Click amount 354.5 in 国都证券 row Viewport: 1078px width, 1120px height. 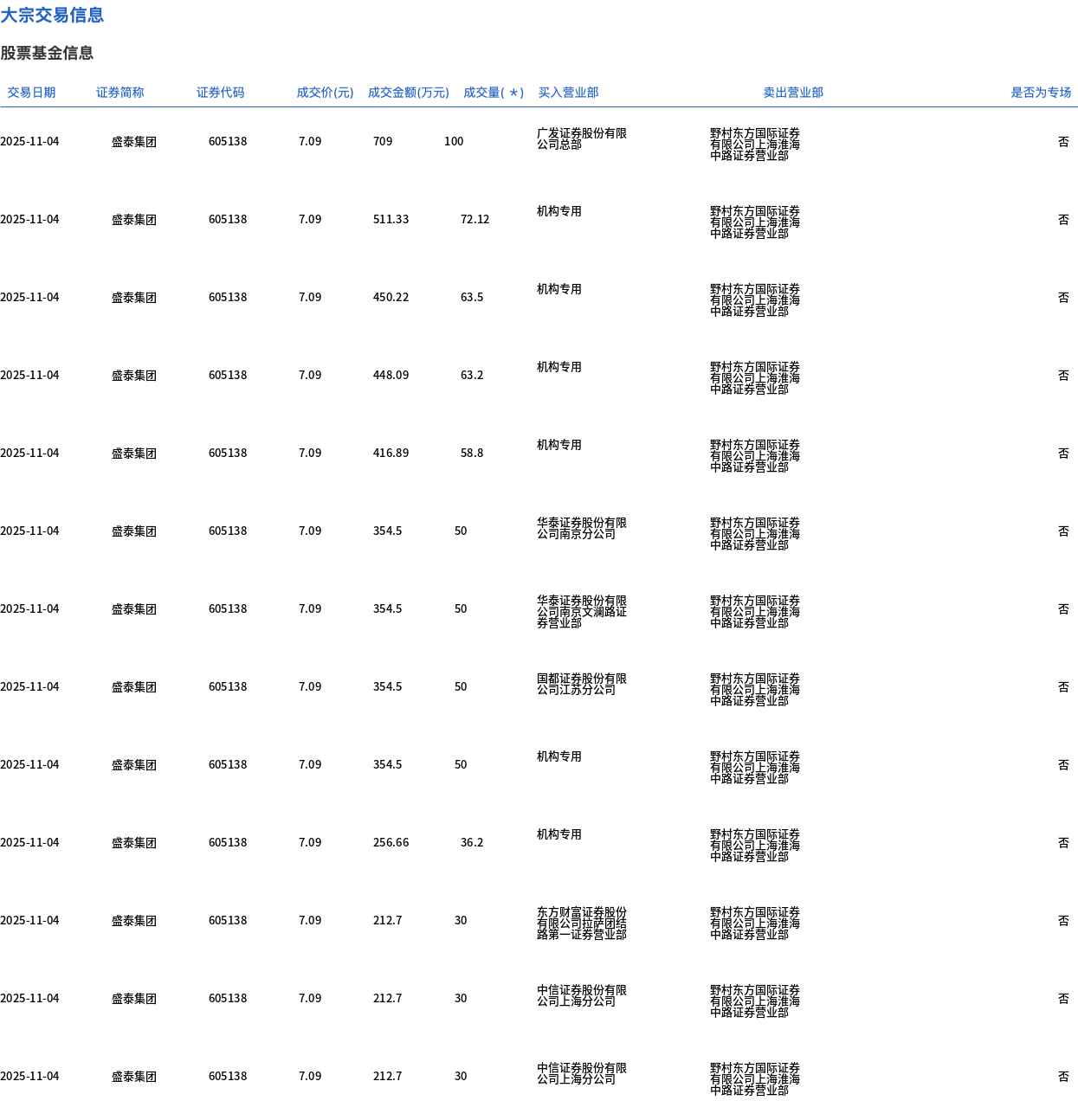pos(388,687)
